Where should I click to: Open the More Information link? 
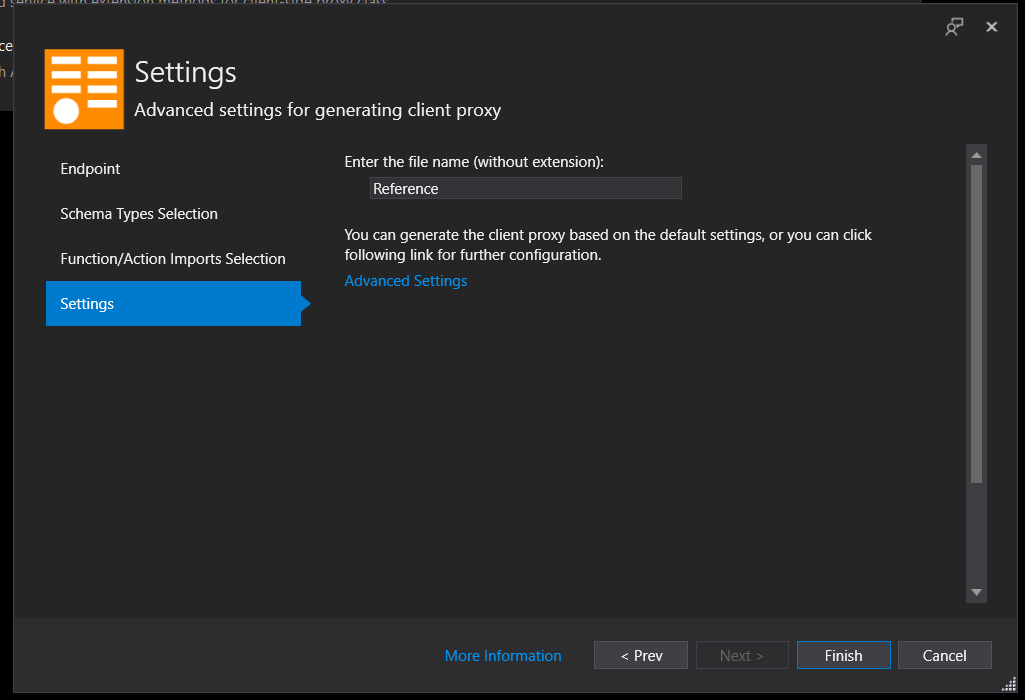tap(503, 656)
